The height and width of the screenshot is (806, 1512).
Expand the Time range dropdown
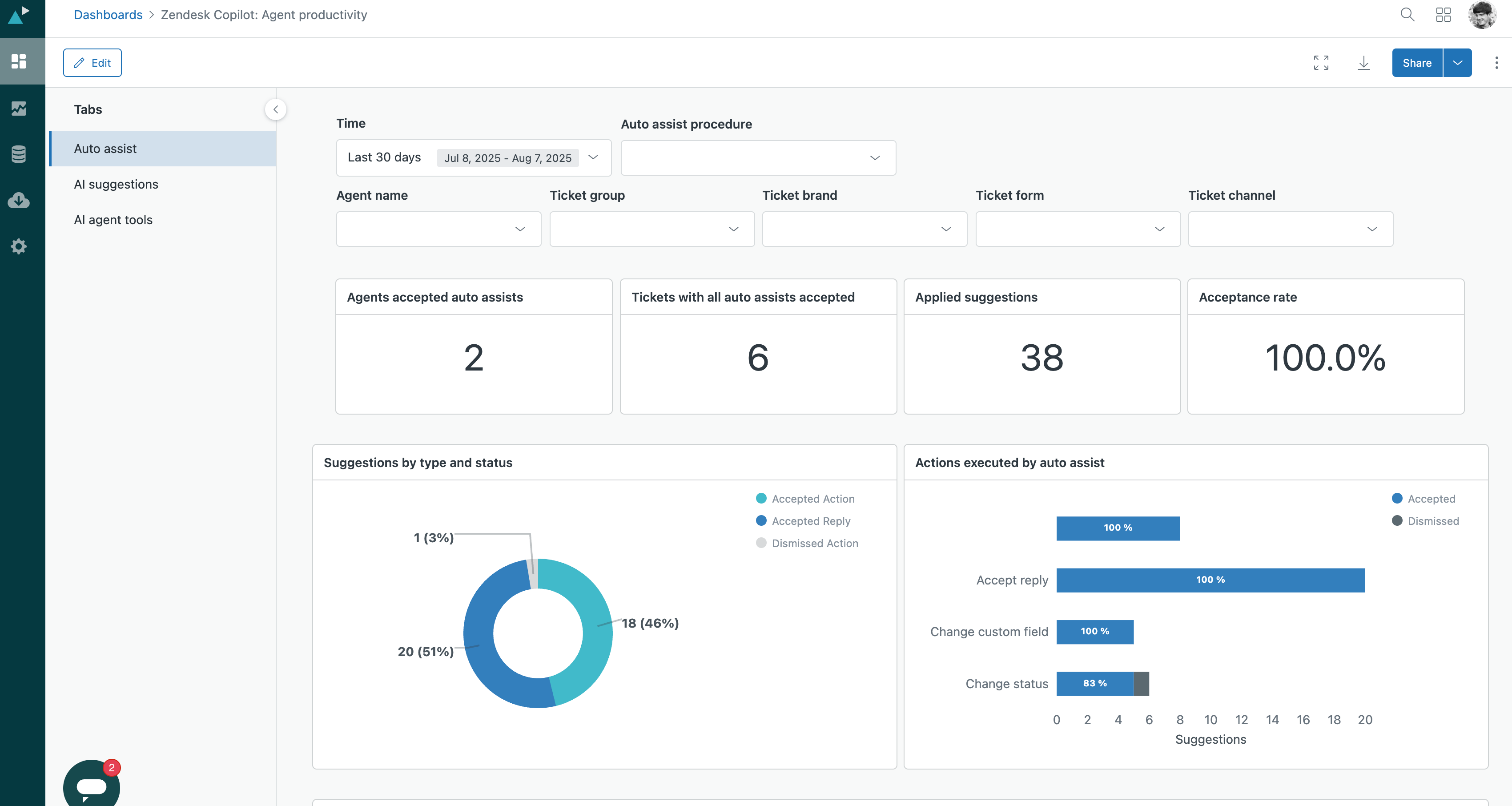(473, 157)
